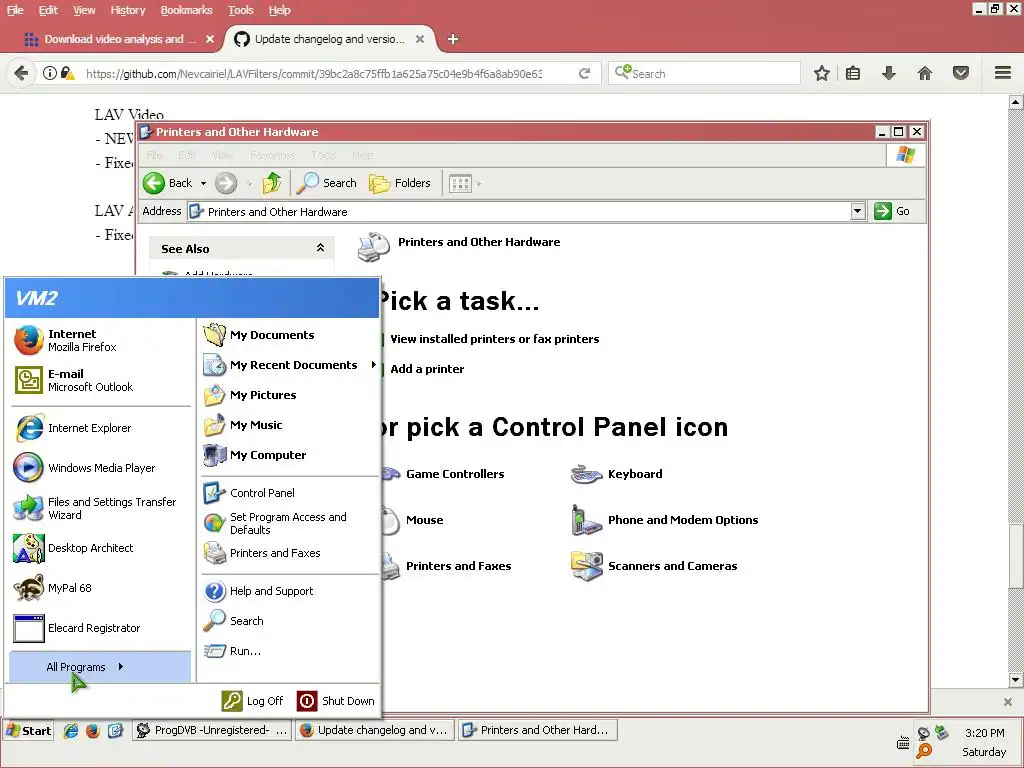Image resolution: width=1024 pixels, height=768 pixels.
Task: Open Firefox History menu
Action: point(127,10)
